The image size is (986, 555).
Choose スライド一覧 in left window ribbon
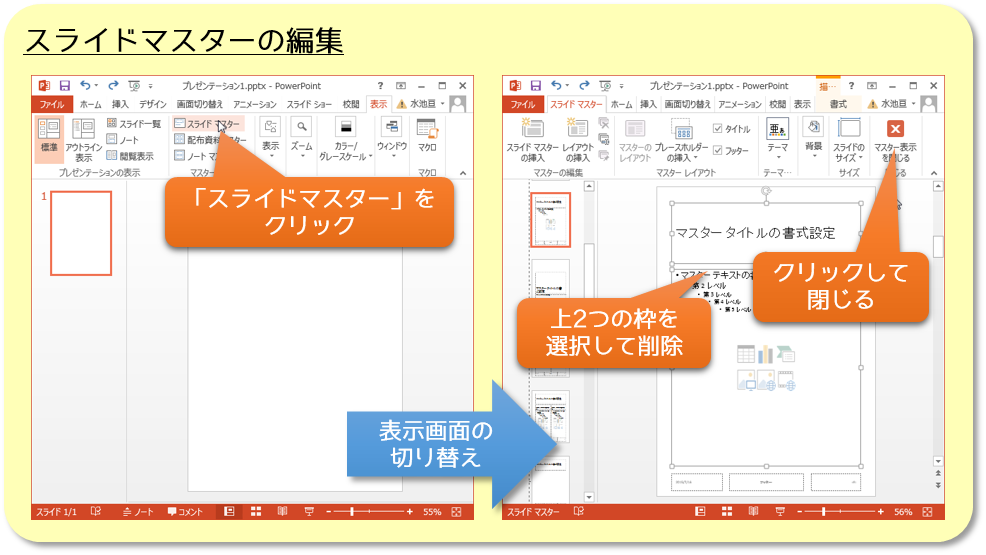133,123
